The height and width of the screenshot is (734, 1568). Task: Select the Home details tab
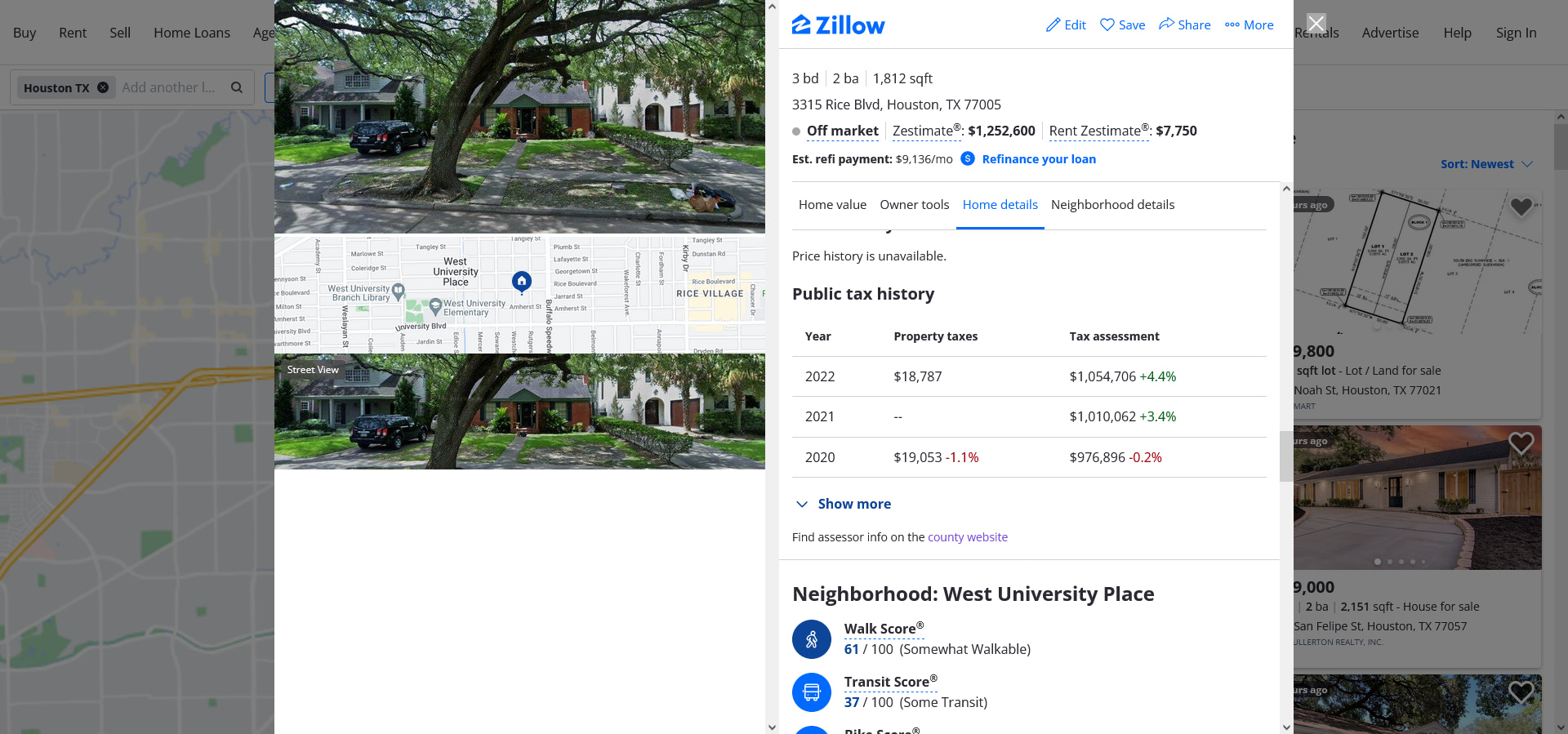(x=1000, y=205)
